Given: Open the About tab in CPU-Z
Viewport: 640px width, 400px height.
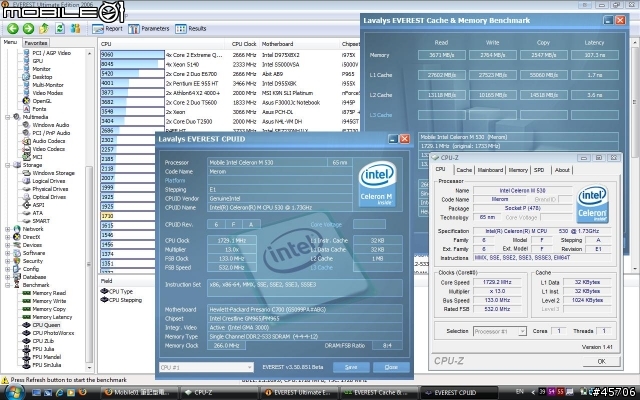Looking at the screenshot, I should [562, 170].
